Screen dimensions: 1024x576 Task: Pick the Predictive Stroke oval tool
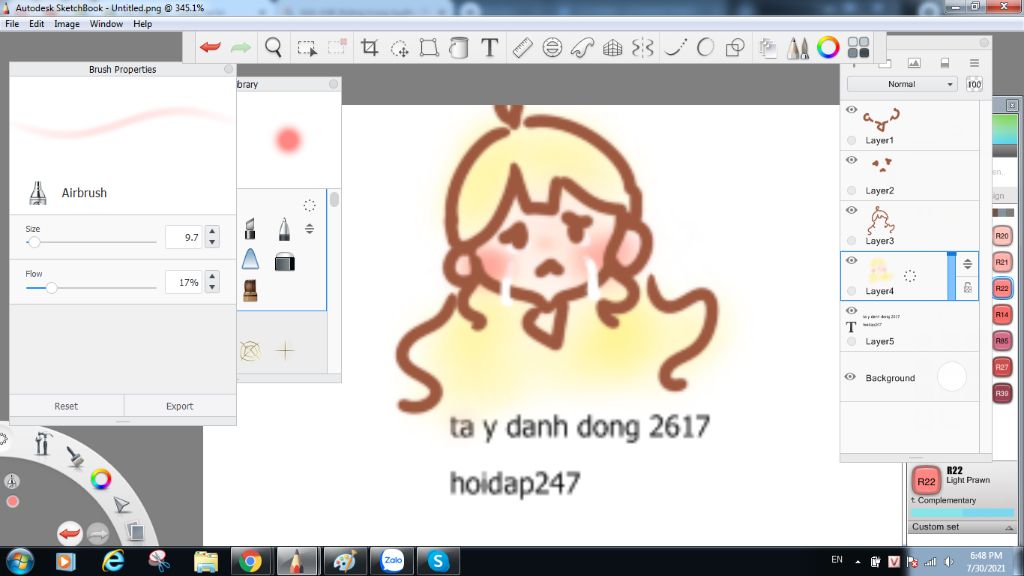click(x=705, y=48)
